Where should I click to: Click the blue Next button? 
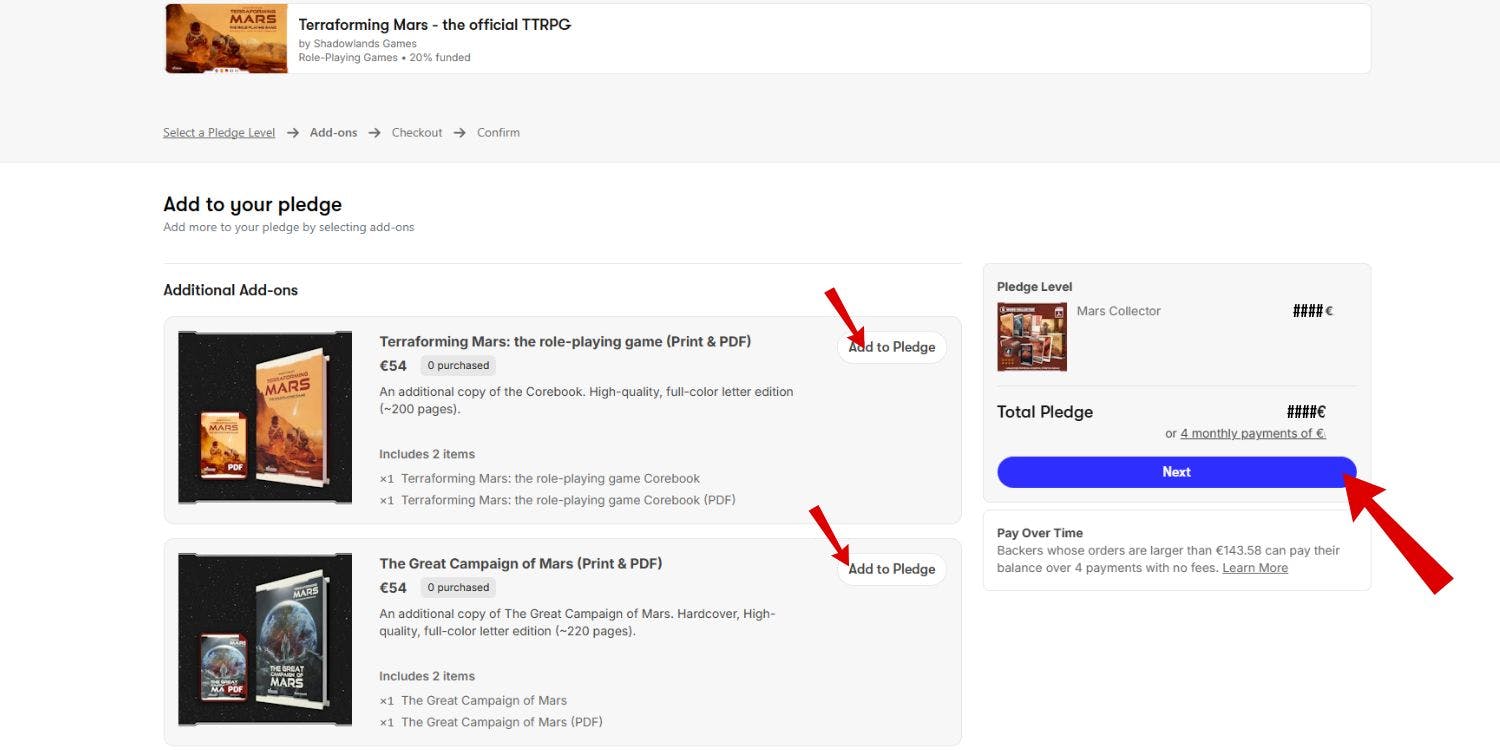1176,472
